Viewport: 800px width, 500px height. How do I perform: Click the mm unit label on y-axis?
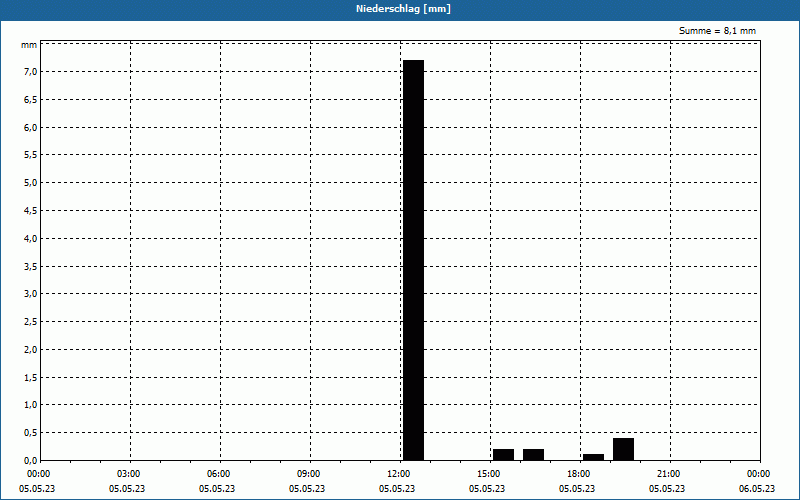pyautogui.click(x=29, y=45)
